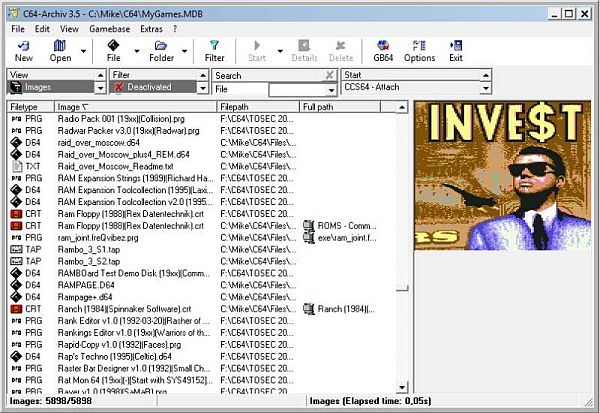This screenshot has height=413, width=600.
Task: Clear search with the X icon
Action: pos(329,75)
